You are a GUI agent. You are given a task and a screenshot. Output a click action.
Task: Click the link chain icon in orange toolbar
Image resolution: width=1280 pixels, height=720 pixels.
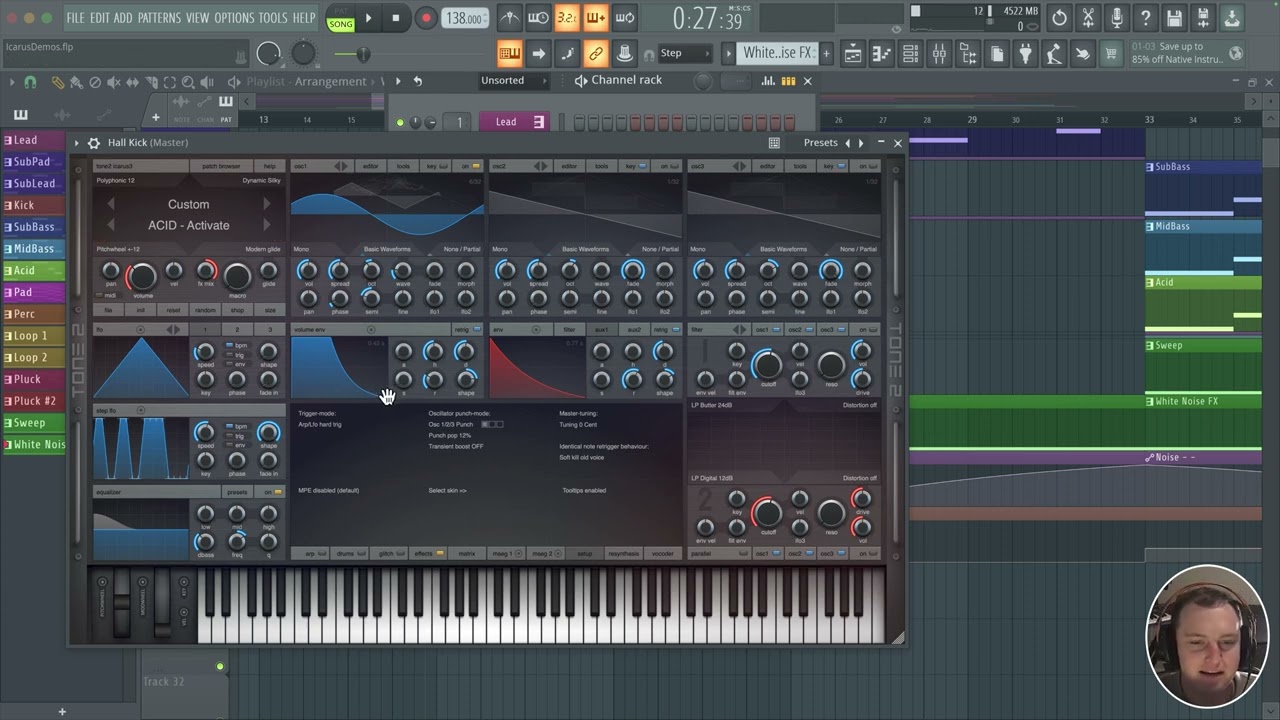point(596,54)
